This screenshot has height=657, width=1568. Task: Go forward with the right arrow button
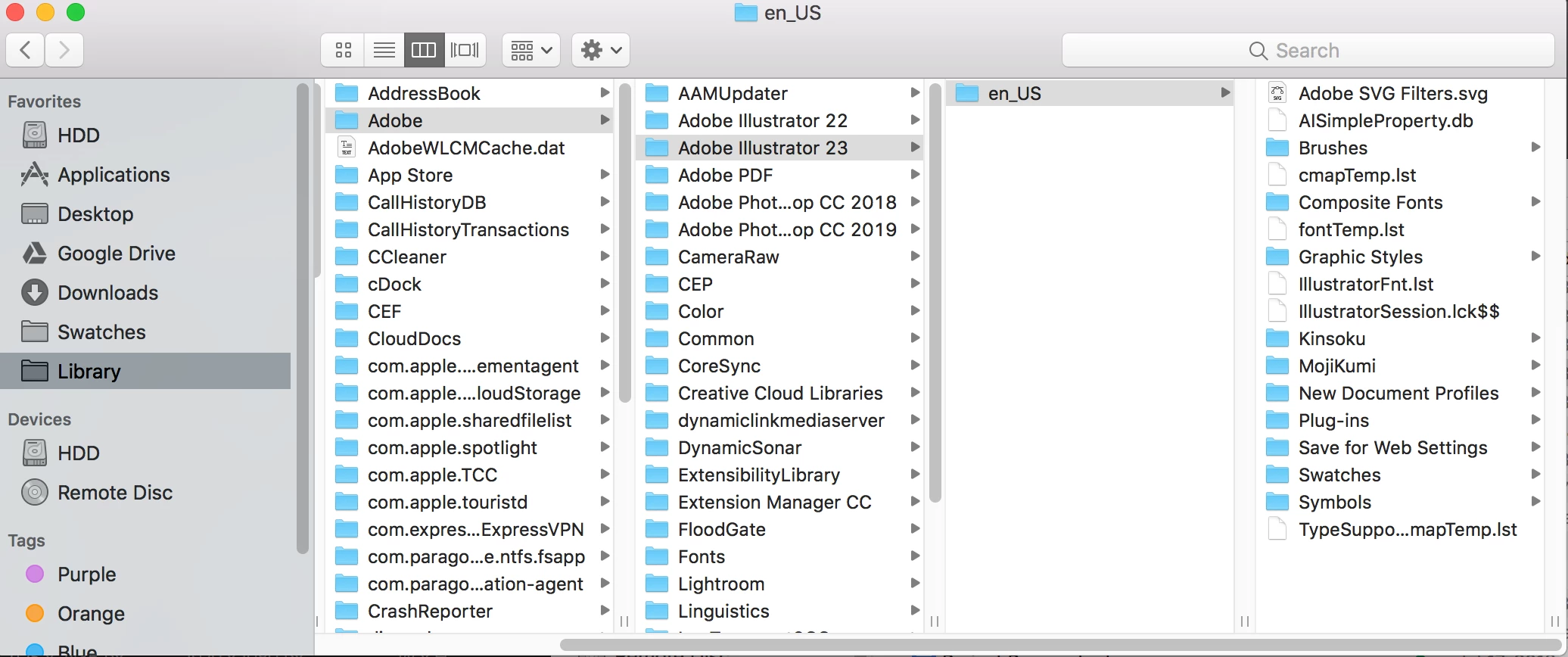(64, 51)
